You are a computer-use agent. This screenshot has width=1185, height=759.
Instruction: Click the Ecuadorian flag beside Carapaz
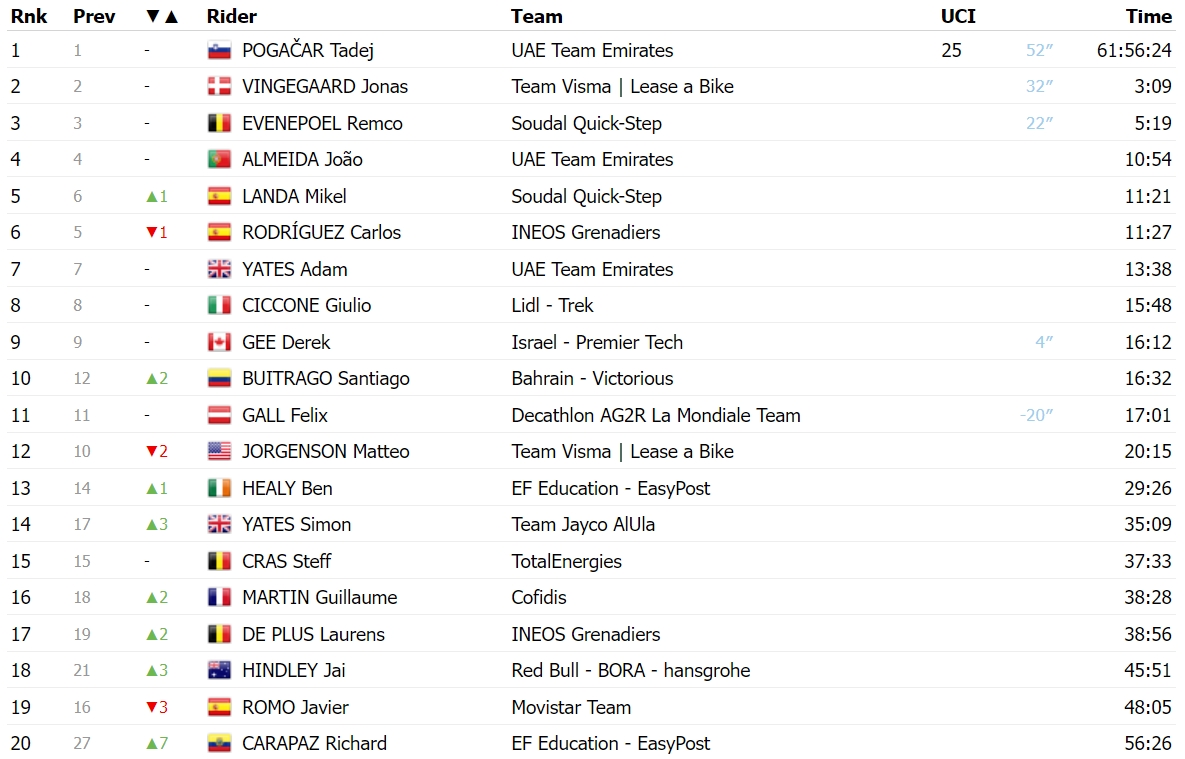[x=219, y=744]
